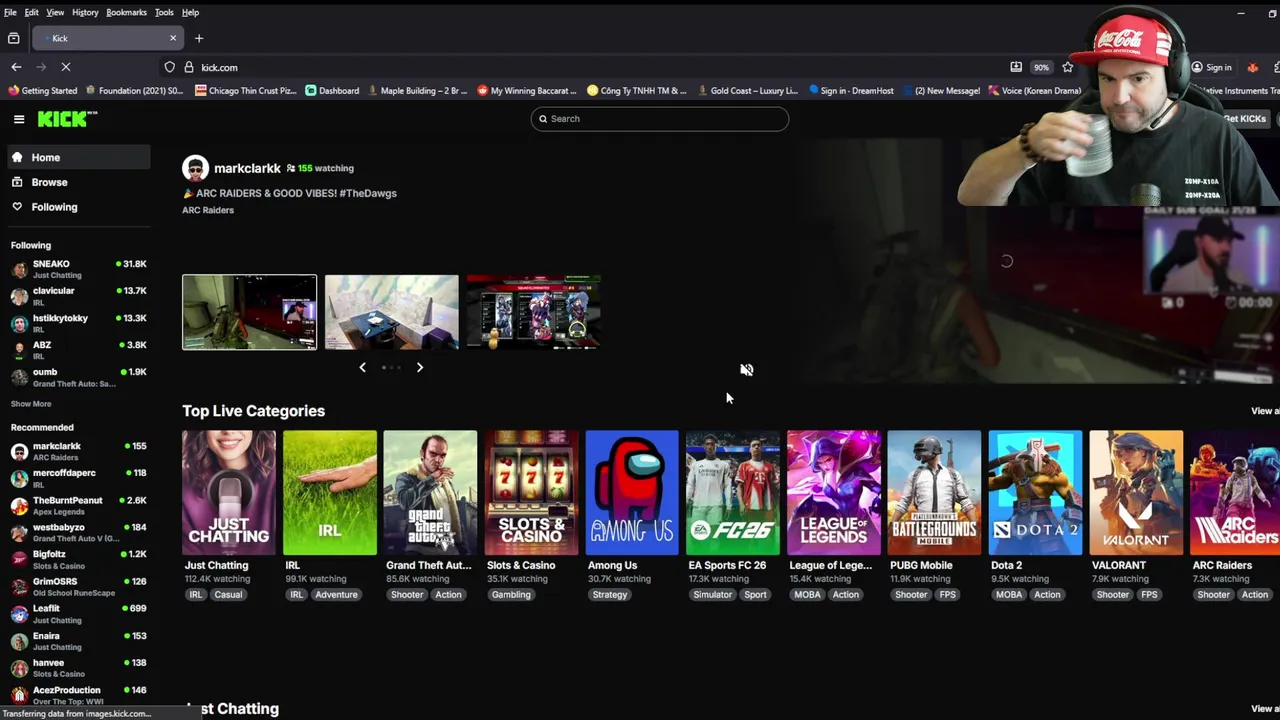Open the Bookmarks menu in Firefox
The width and height of the screenshot is (1280, 720).
tap(126, 12)
